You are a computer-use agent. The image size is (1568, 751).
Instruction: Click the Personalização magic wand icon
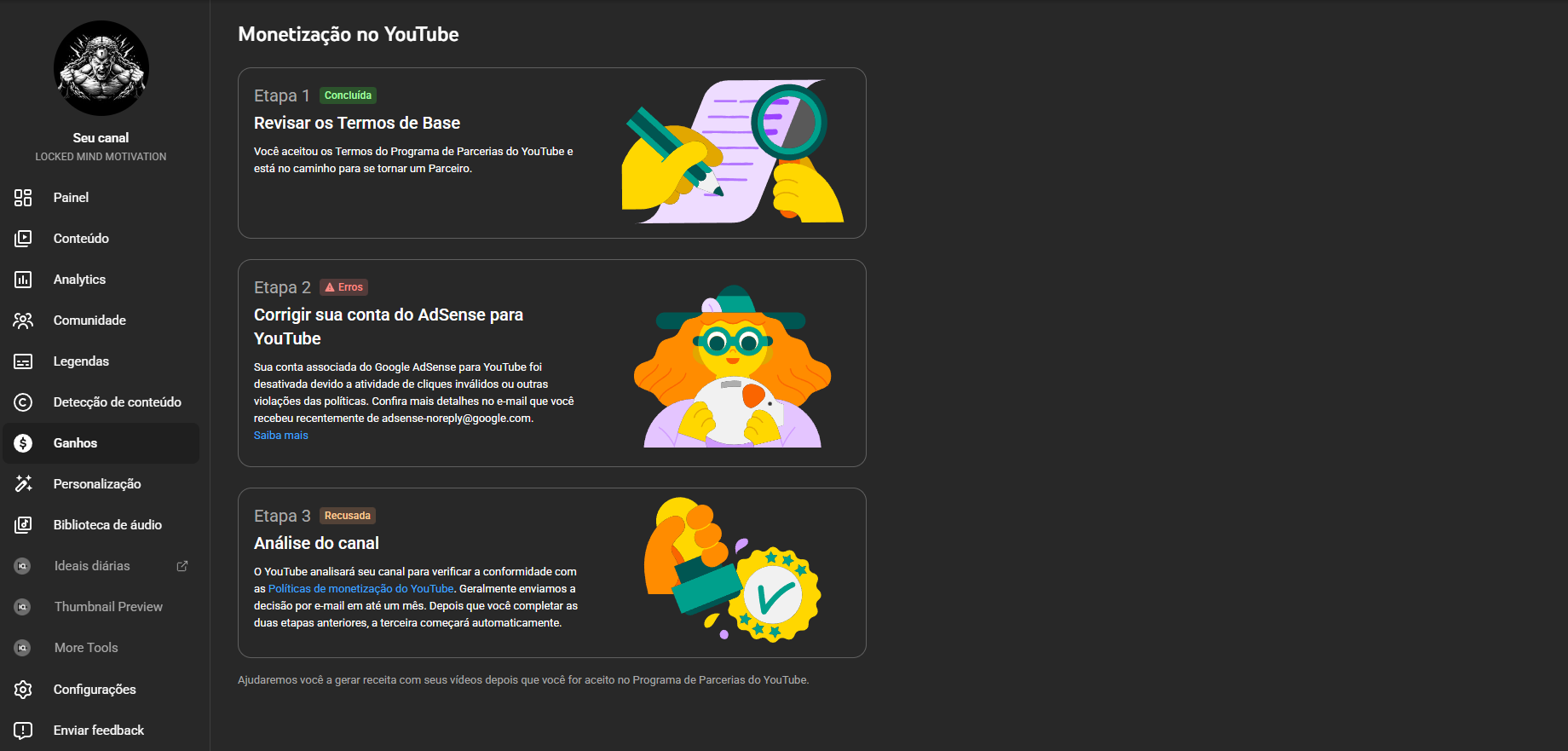[23, 484]
